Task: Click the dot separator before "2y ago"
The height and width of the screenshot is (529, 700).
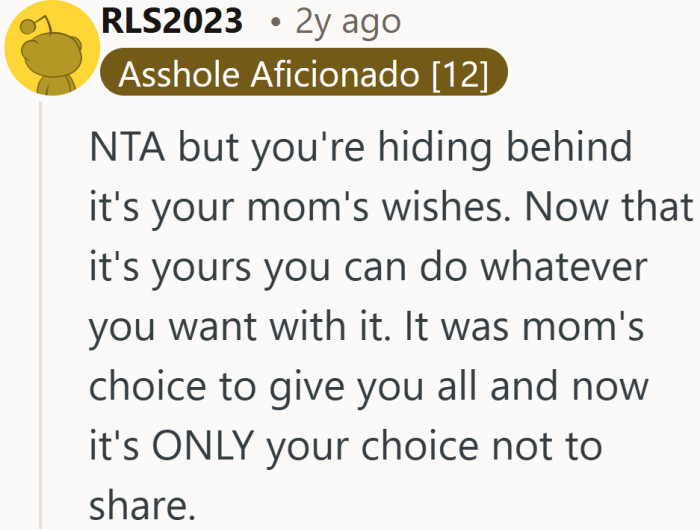Action: pyautogui.click(x=275, y=22)
